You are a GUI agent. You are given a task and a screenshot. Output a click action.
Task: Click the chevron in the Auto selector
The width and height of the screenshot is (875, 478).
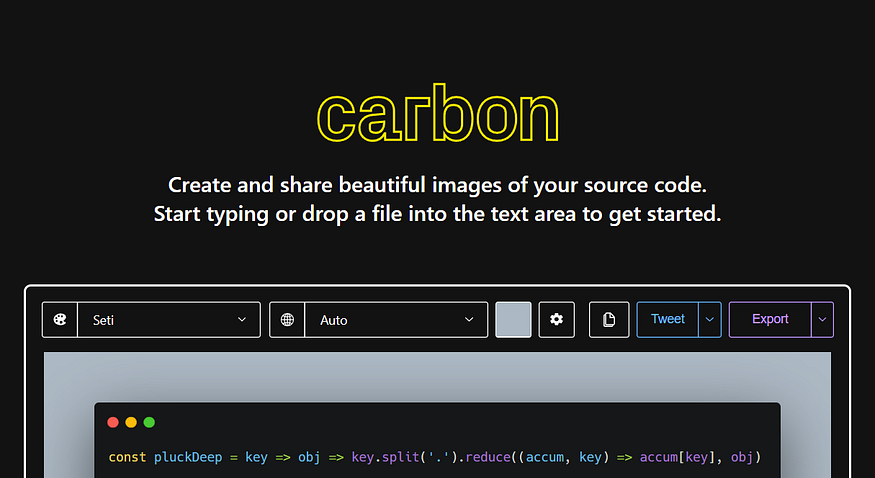[x=469, y=320]
